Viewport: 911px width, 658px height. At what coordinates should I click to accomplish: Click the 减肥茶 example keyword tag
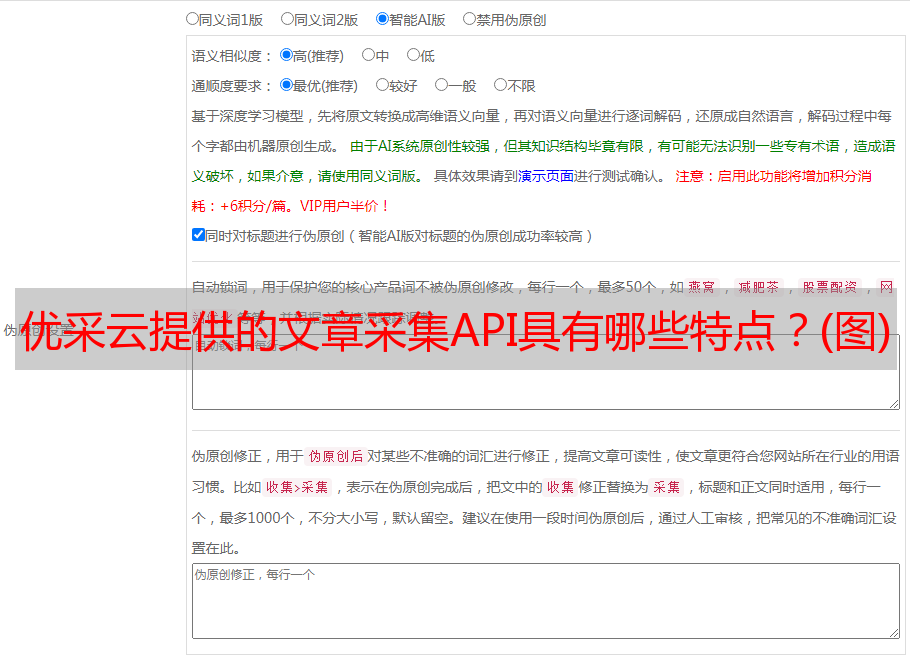click(x=758, y=286)
